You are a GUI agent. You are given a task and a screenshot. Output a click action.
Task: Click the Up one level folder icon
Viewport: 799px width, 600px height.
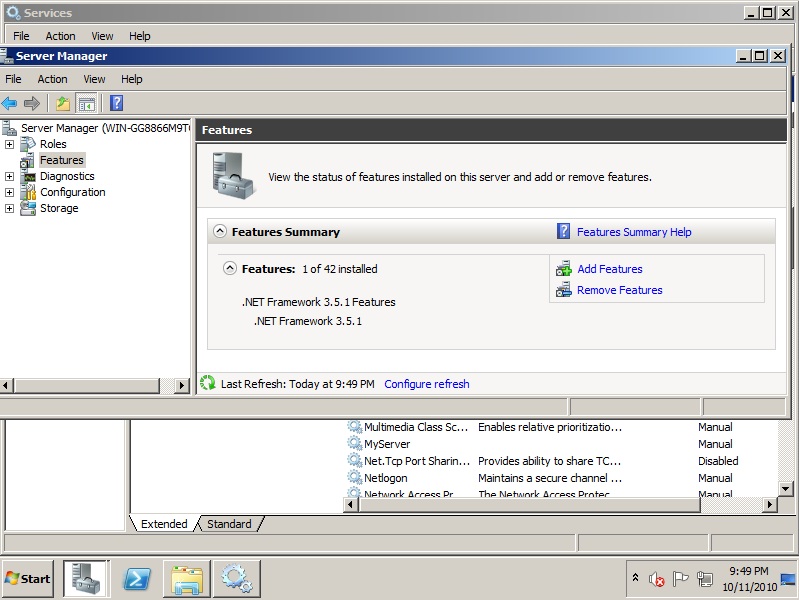click(63, 103)
